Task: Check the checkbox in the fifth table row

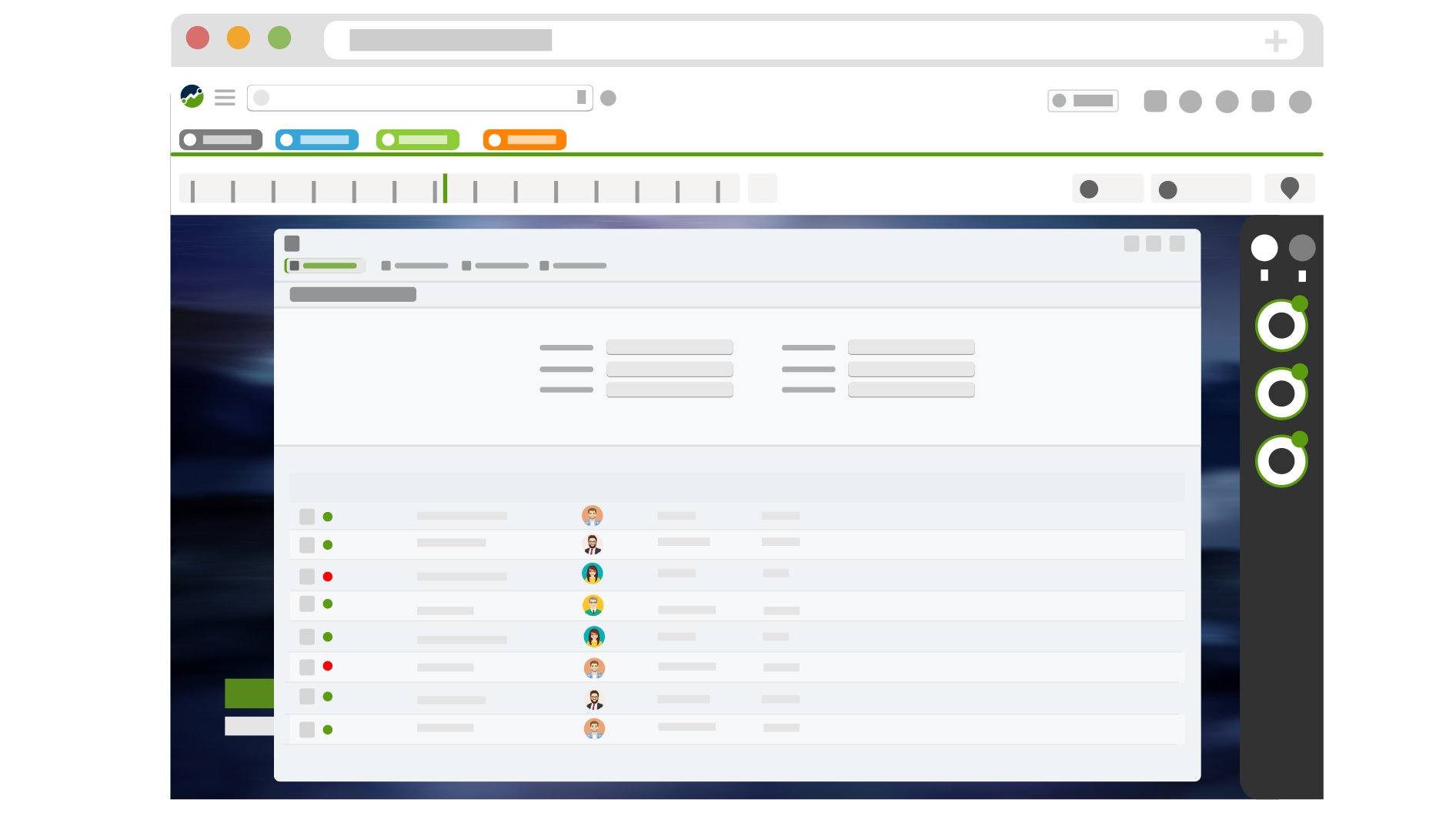Action: click(307, 637)
